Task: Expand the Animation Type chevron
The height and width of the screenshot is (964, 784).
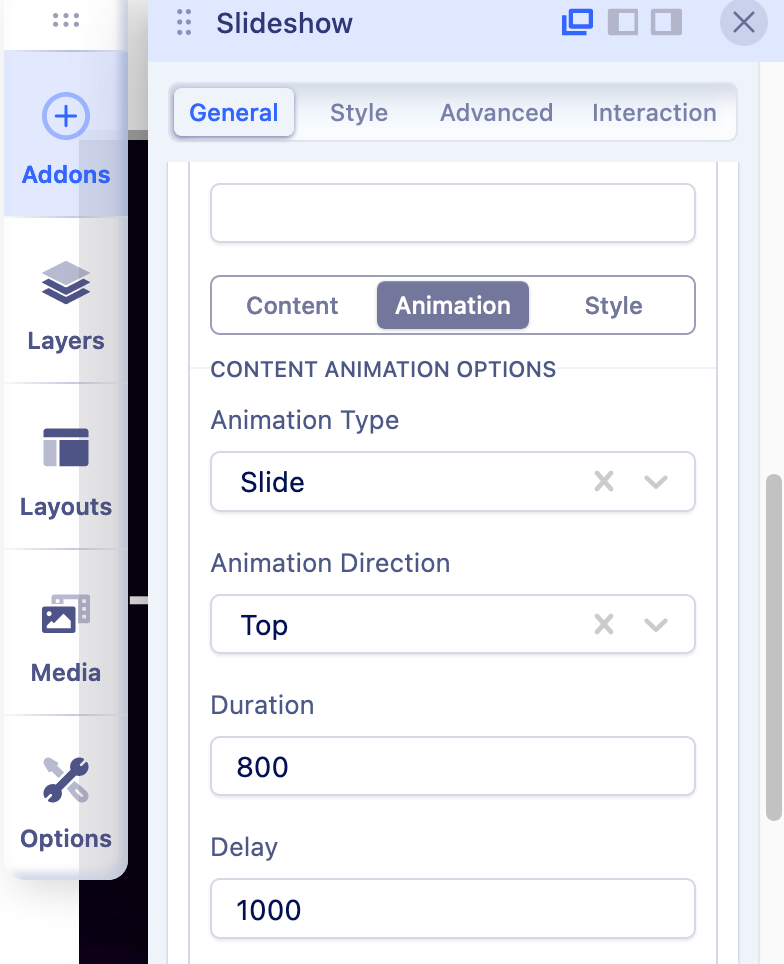Action: pyautogui.click(x=657, y=481)
